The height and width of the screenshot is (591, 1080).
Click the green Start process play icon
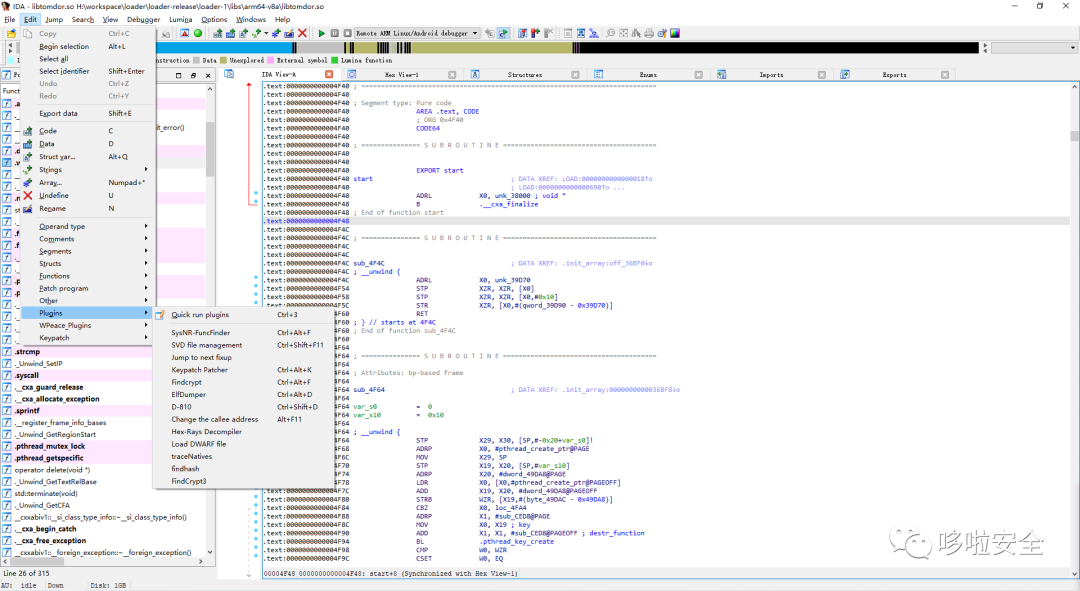[321, 33]
